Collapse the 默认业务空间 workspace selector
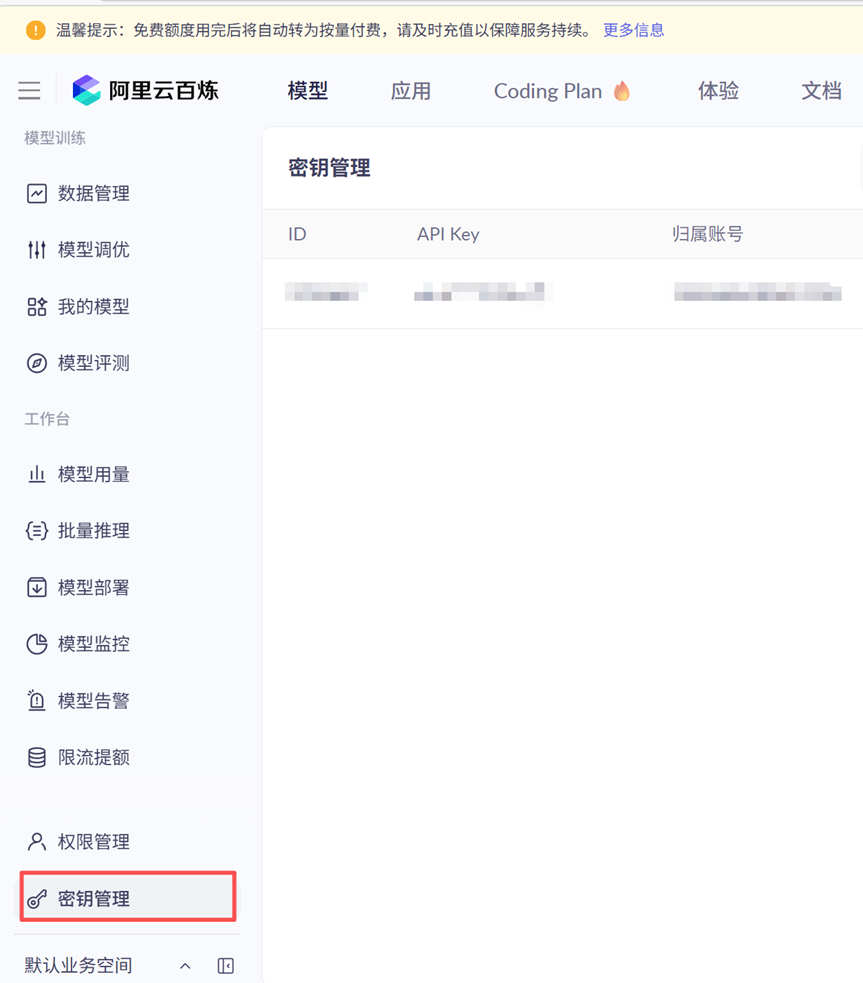Image resolution: width=863 pixels, height=983 pixels. (x=184, y=965)
